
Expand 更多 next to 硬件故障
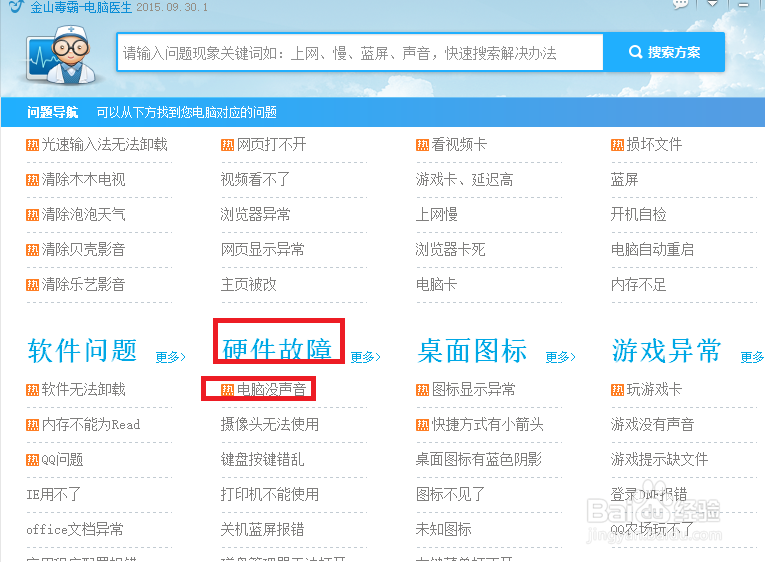tap(365, 357)
